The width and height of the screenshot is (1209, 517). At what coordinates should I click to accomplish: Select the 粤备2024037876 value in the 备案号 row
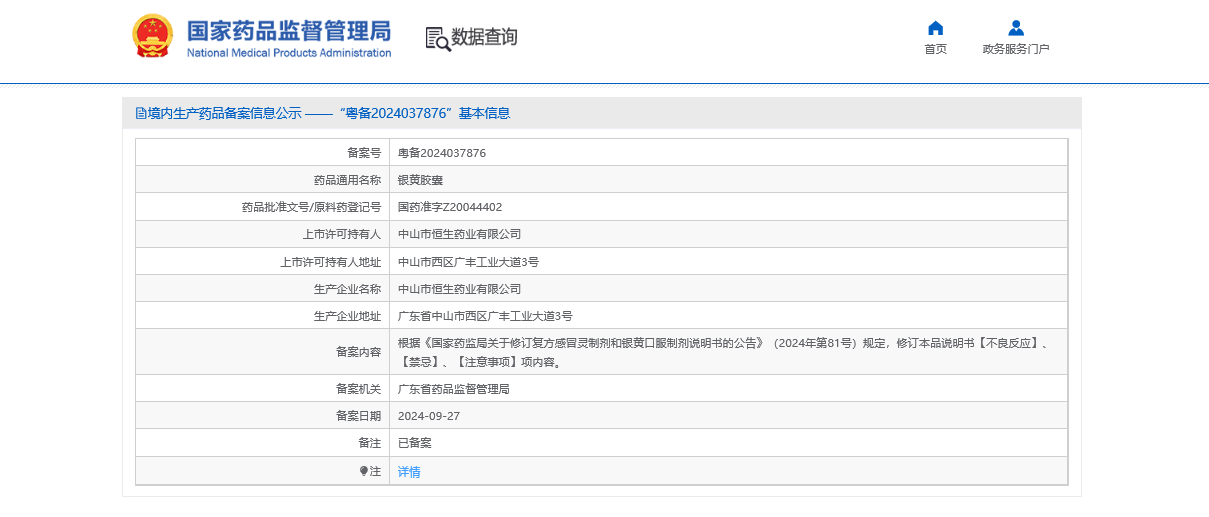coord(442,153)
